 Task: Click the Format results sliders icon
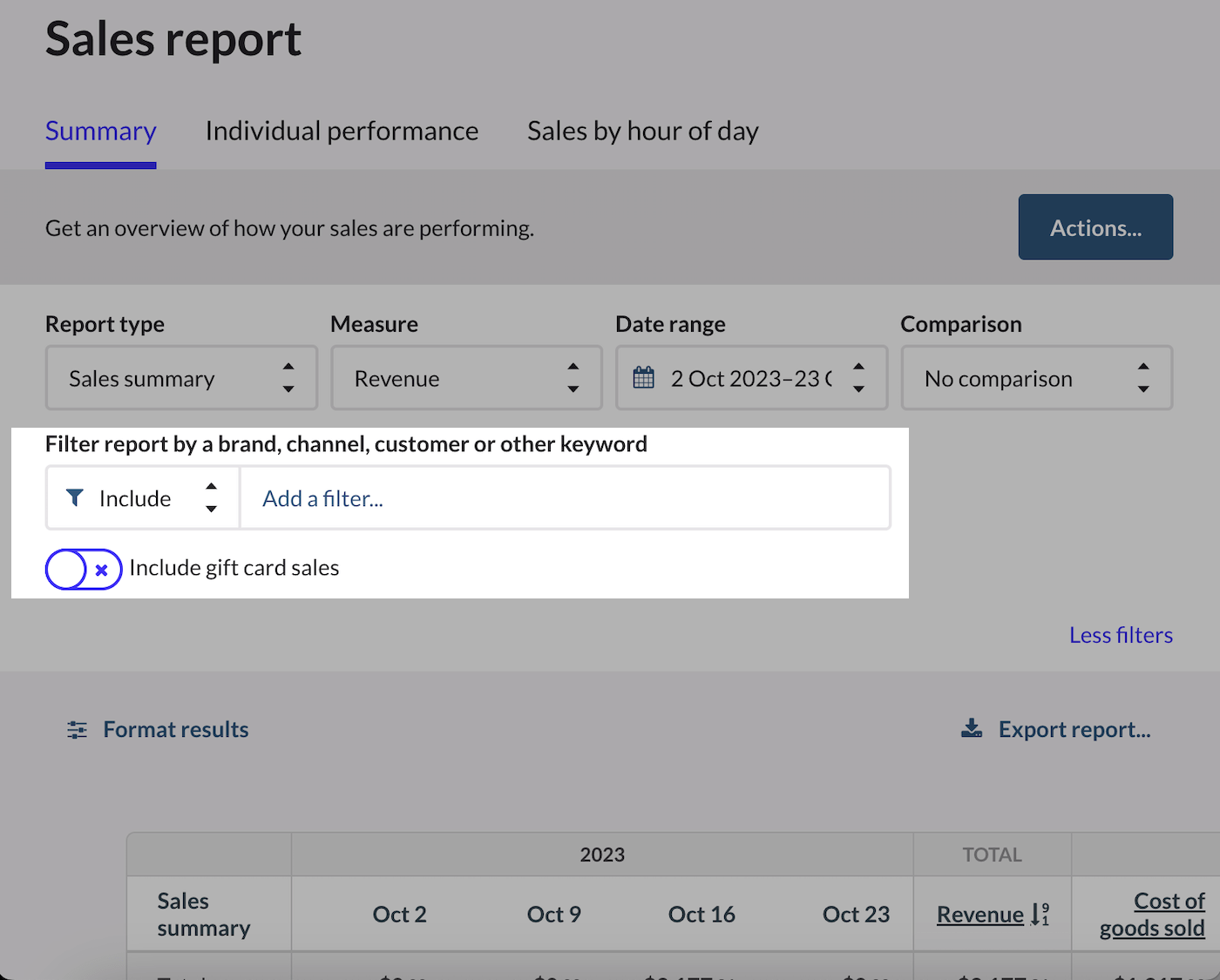click(x=76, y=729)
